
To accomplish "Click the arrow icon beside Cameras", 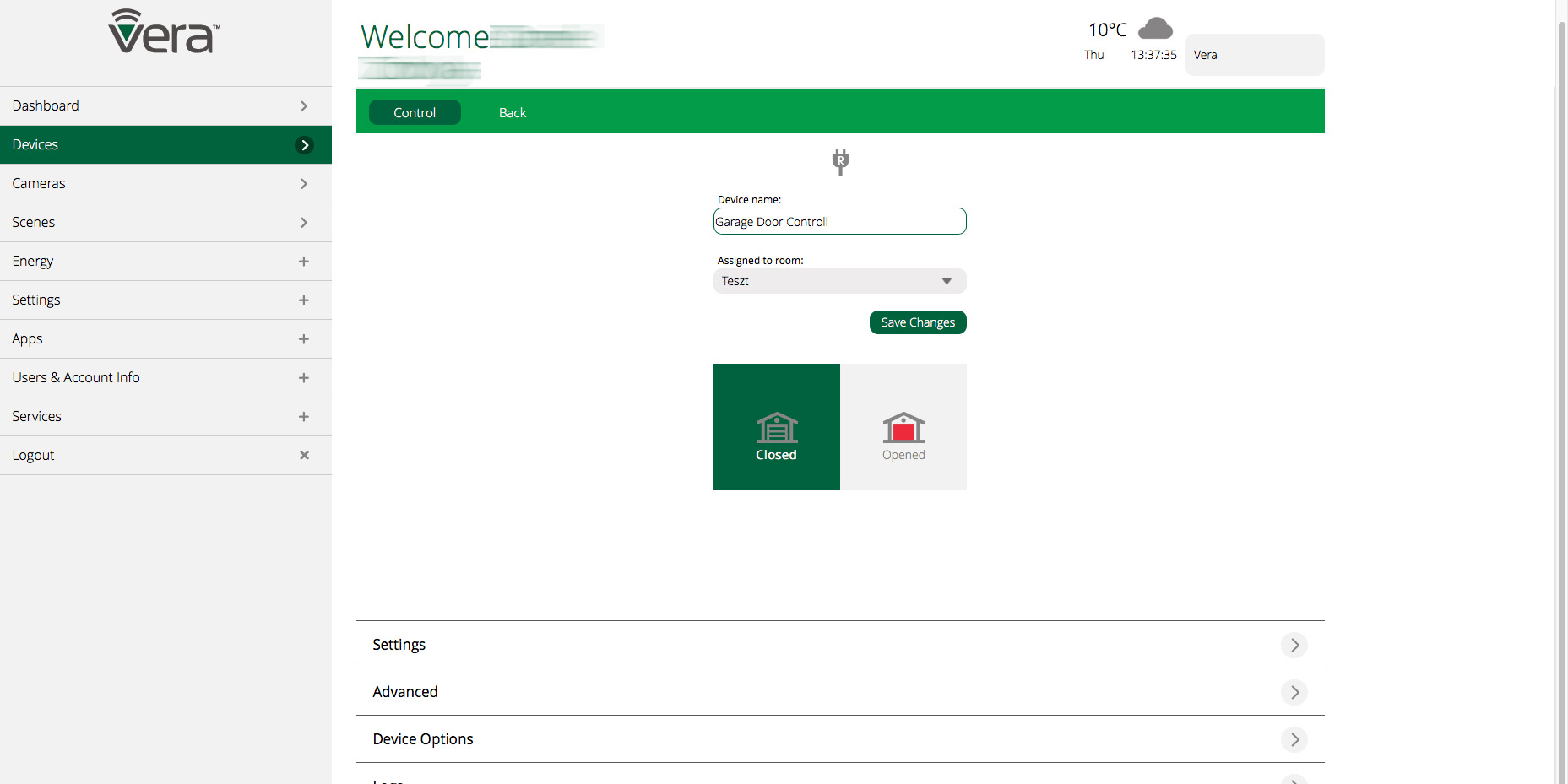I will tap(304, 184).
